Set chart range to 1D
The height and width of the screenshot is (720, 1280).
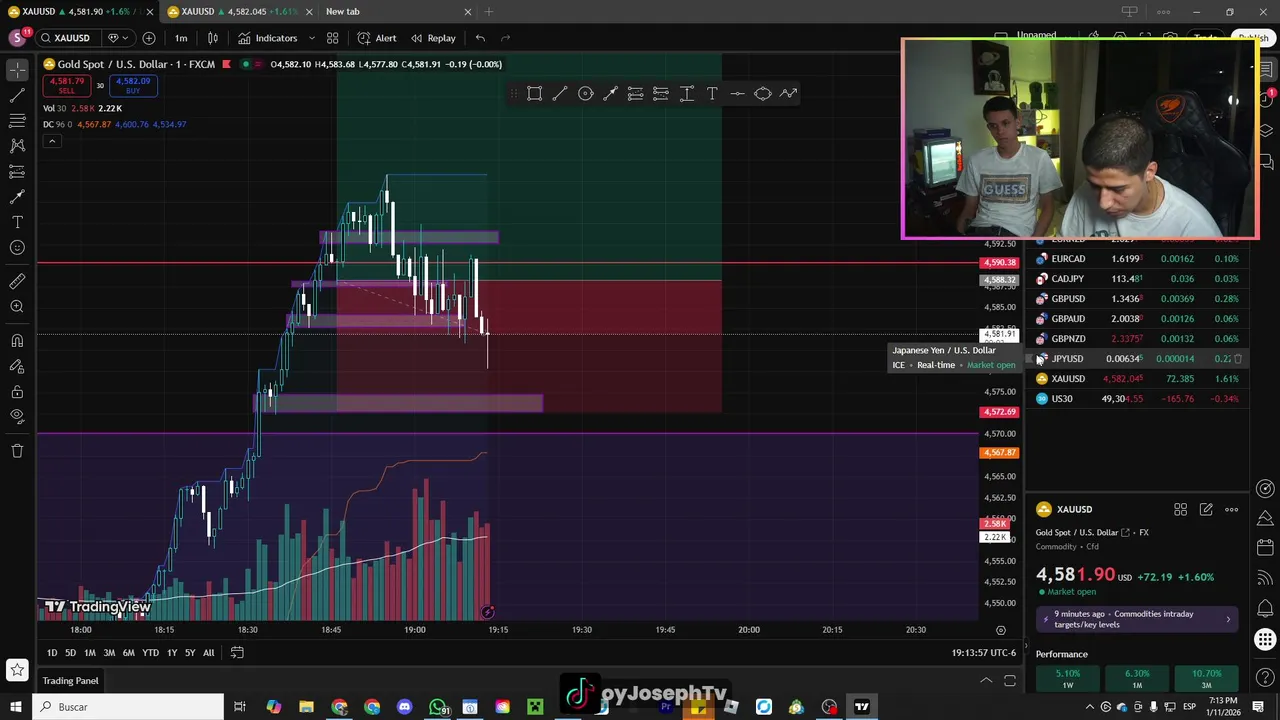click(x=52, y=653)
